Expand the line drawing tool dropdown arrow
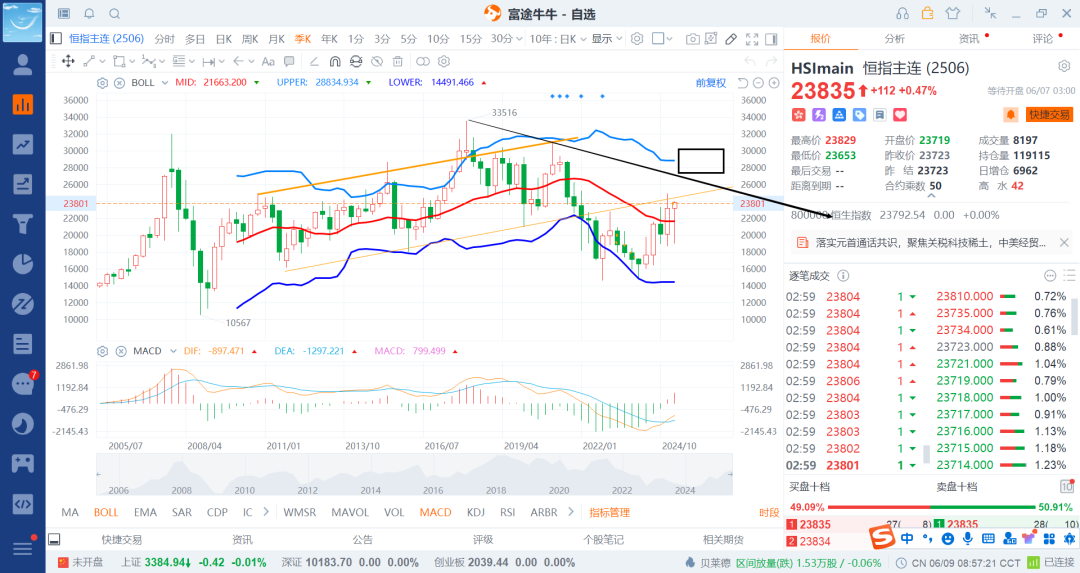This screenshot has height=573, width=1080. [x=101, y=61]
